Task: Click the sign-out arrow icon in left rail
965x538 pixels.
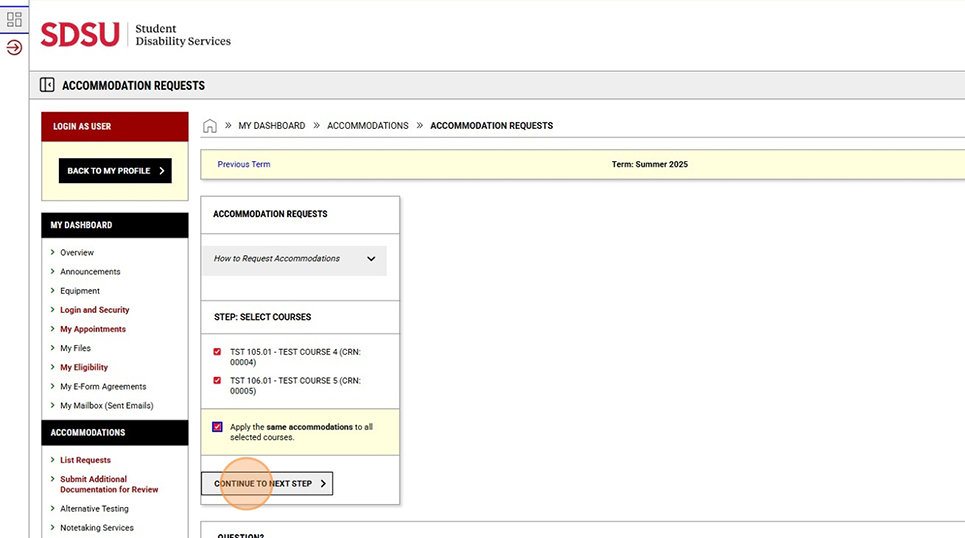Action: click(14, 47)
